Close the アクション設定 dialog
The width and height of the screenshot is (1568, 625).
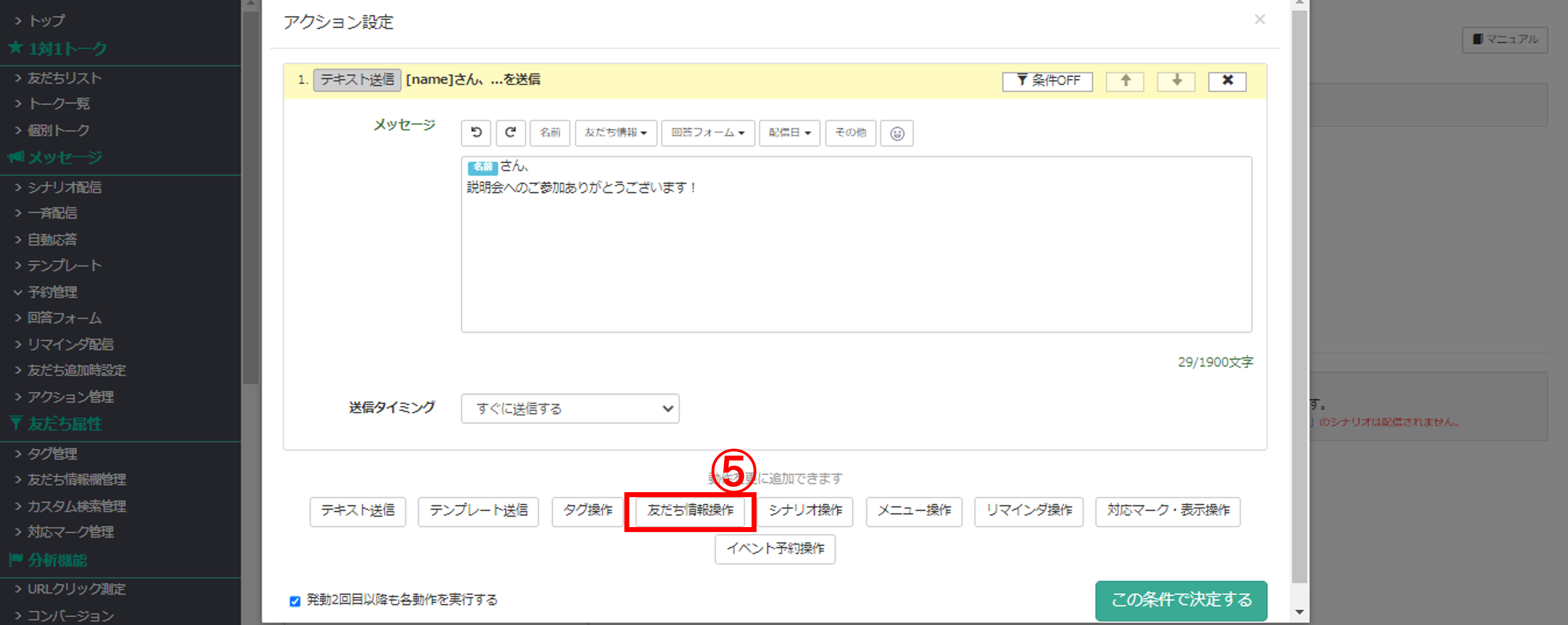tap(1259, 20)
